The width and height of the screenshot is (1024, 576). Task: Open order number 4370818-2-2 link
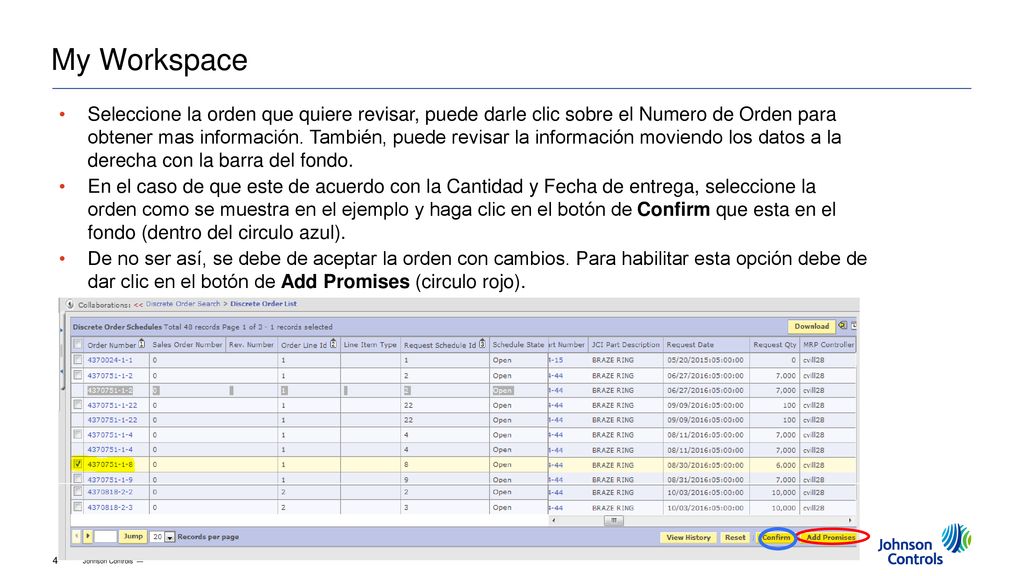110,492
